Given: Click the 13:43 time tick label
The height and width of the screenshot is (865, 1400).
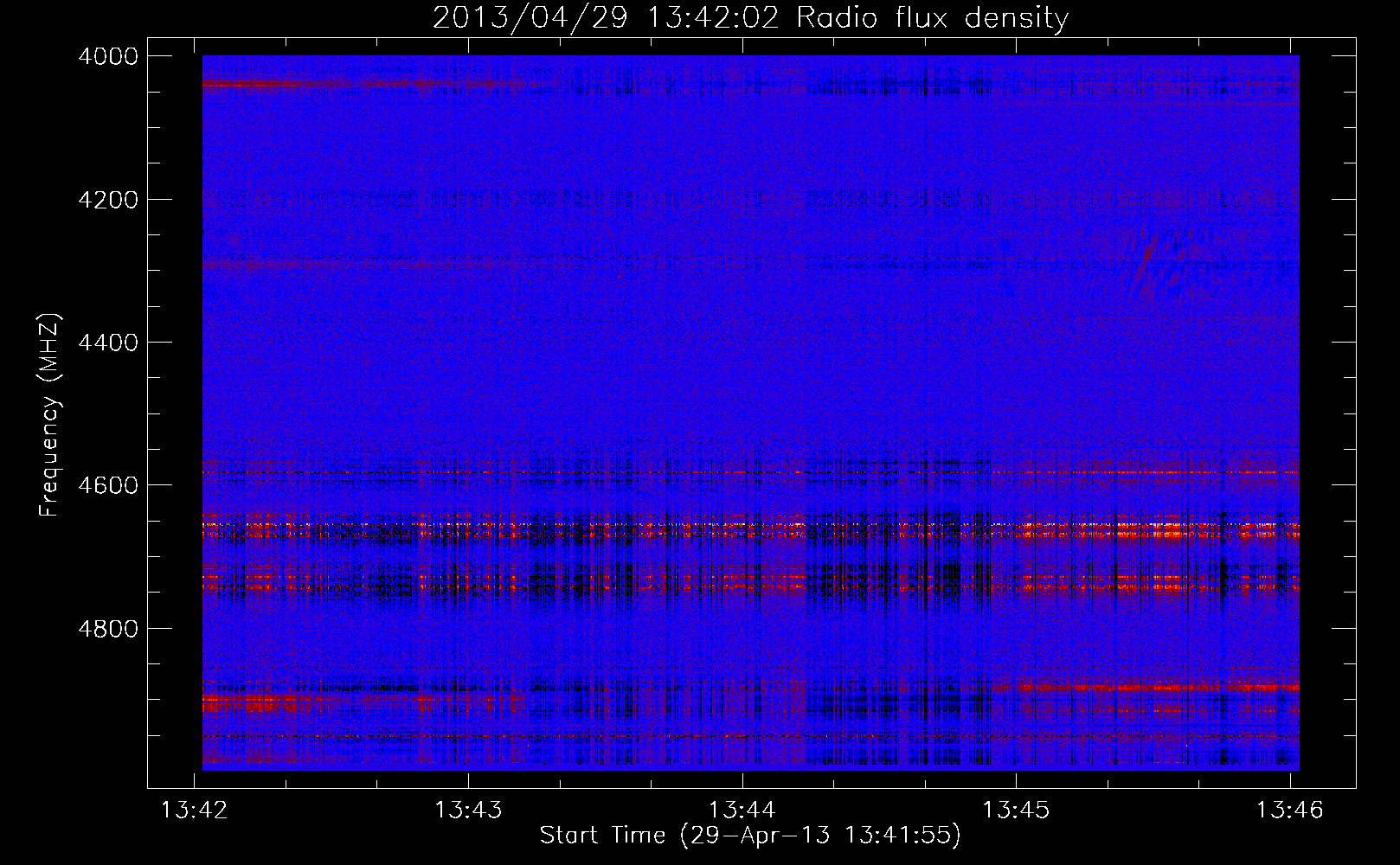Looking at the screenshot, I should pos(468,810).
